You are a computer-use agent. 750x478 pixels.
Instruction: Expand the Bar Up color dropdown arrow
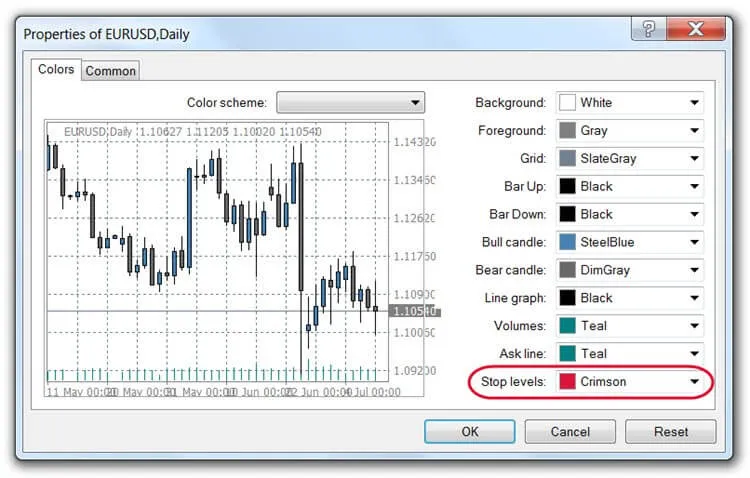(694, 186)
